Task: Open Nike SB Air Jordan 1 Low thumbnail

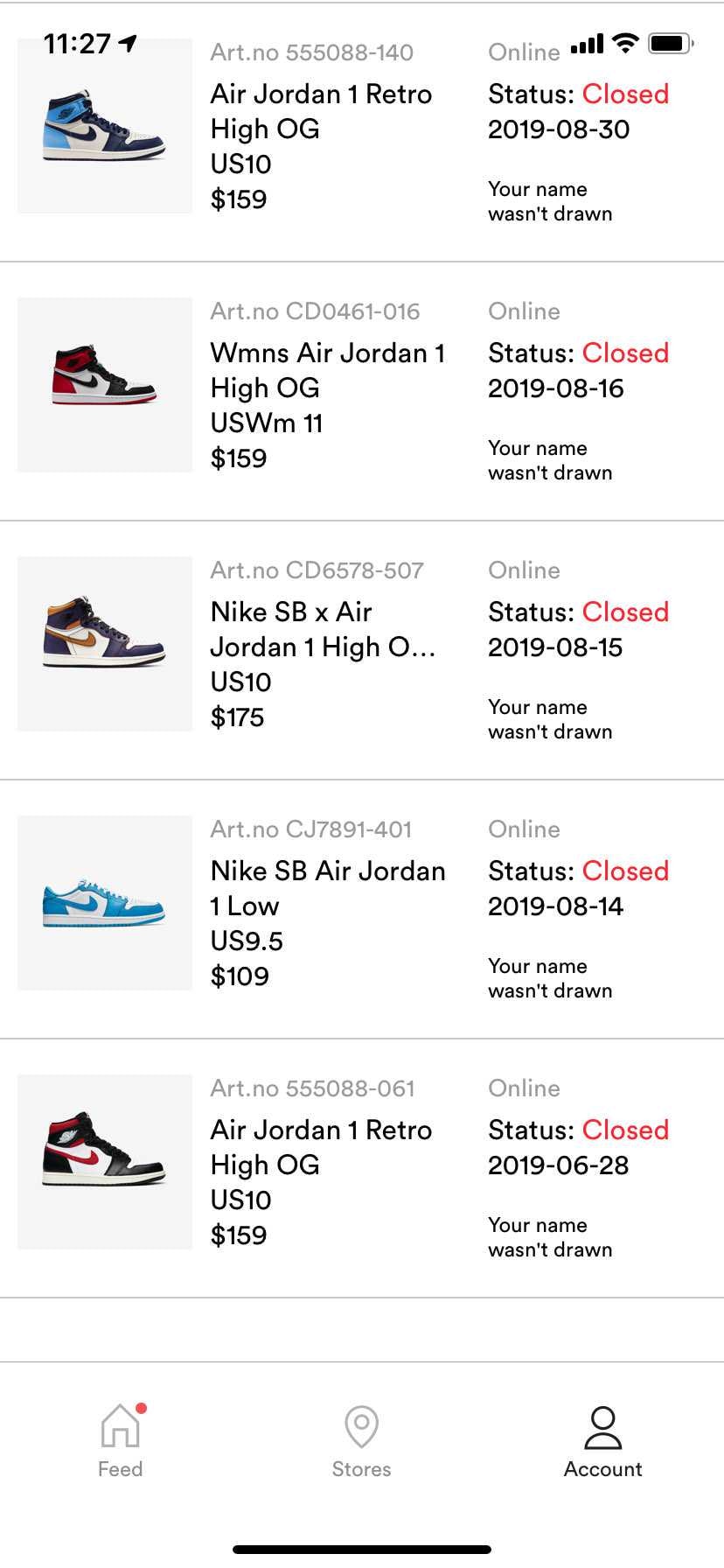Action: pos(105,903)
